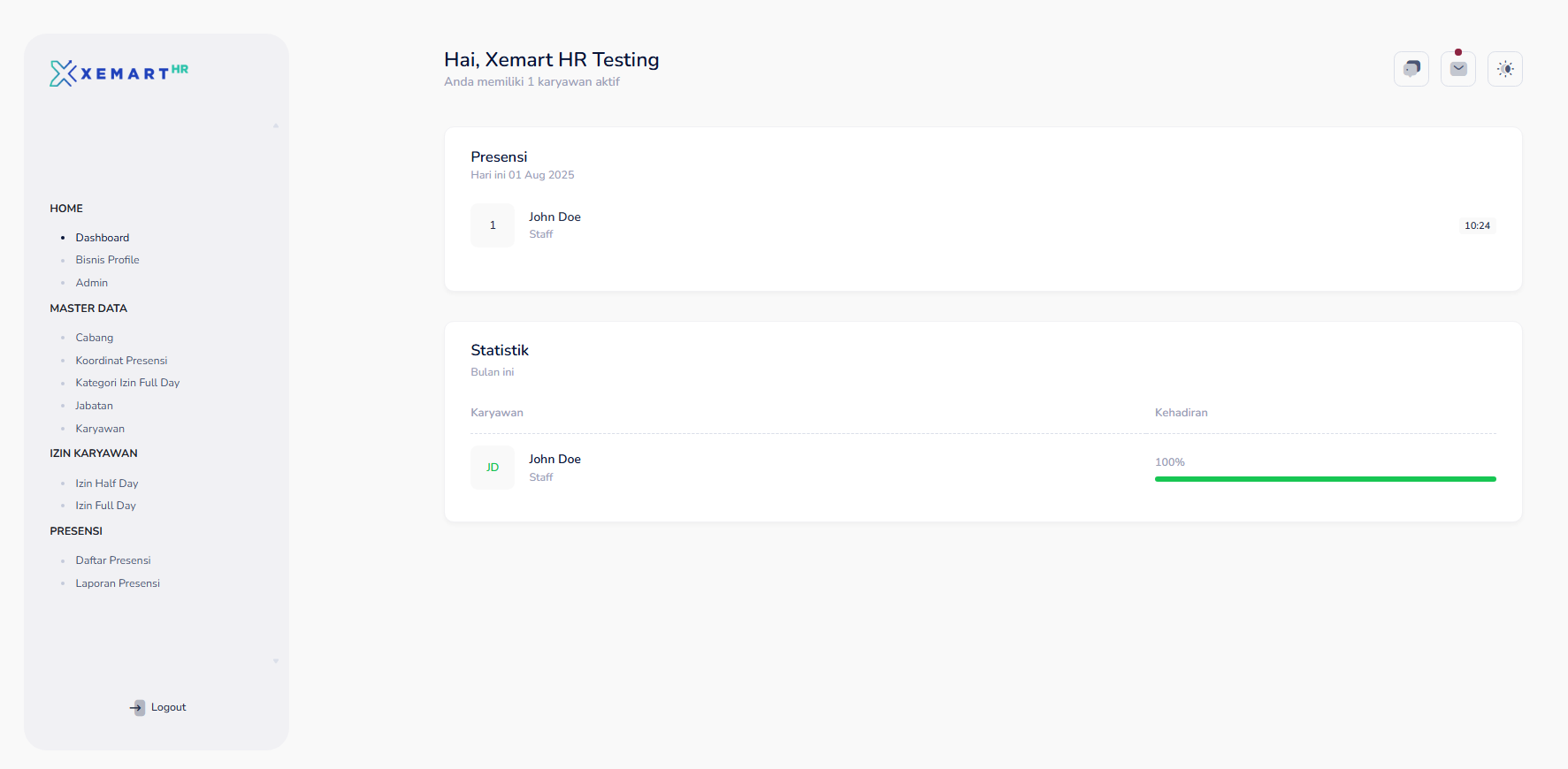
Task: Click the number 1 badge in Presensi
Action: 493,225
